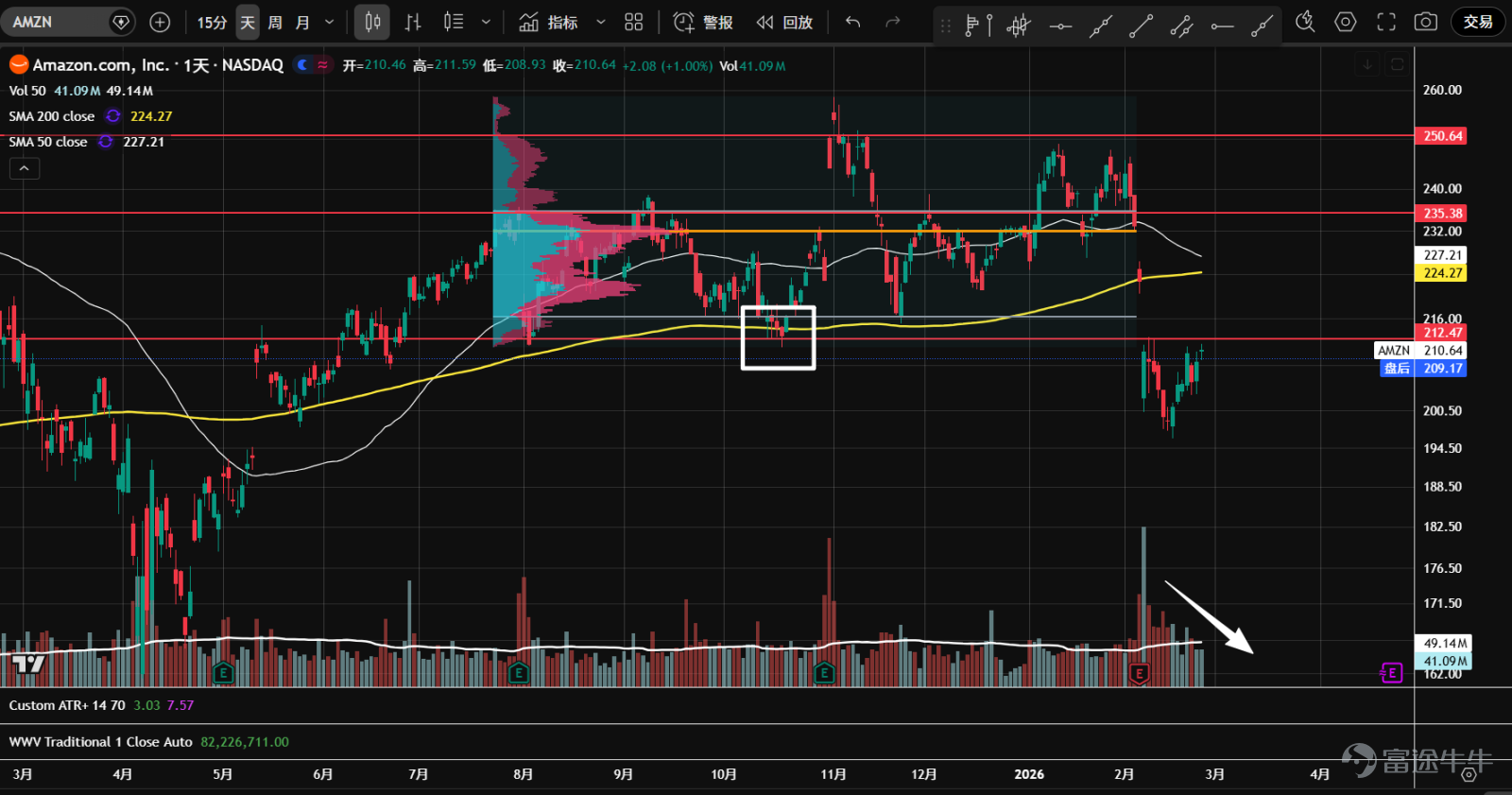Click the AMZN 210.64 last price label

point(1420,351)
